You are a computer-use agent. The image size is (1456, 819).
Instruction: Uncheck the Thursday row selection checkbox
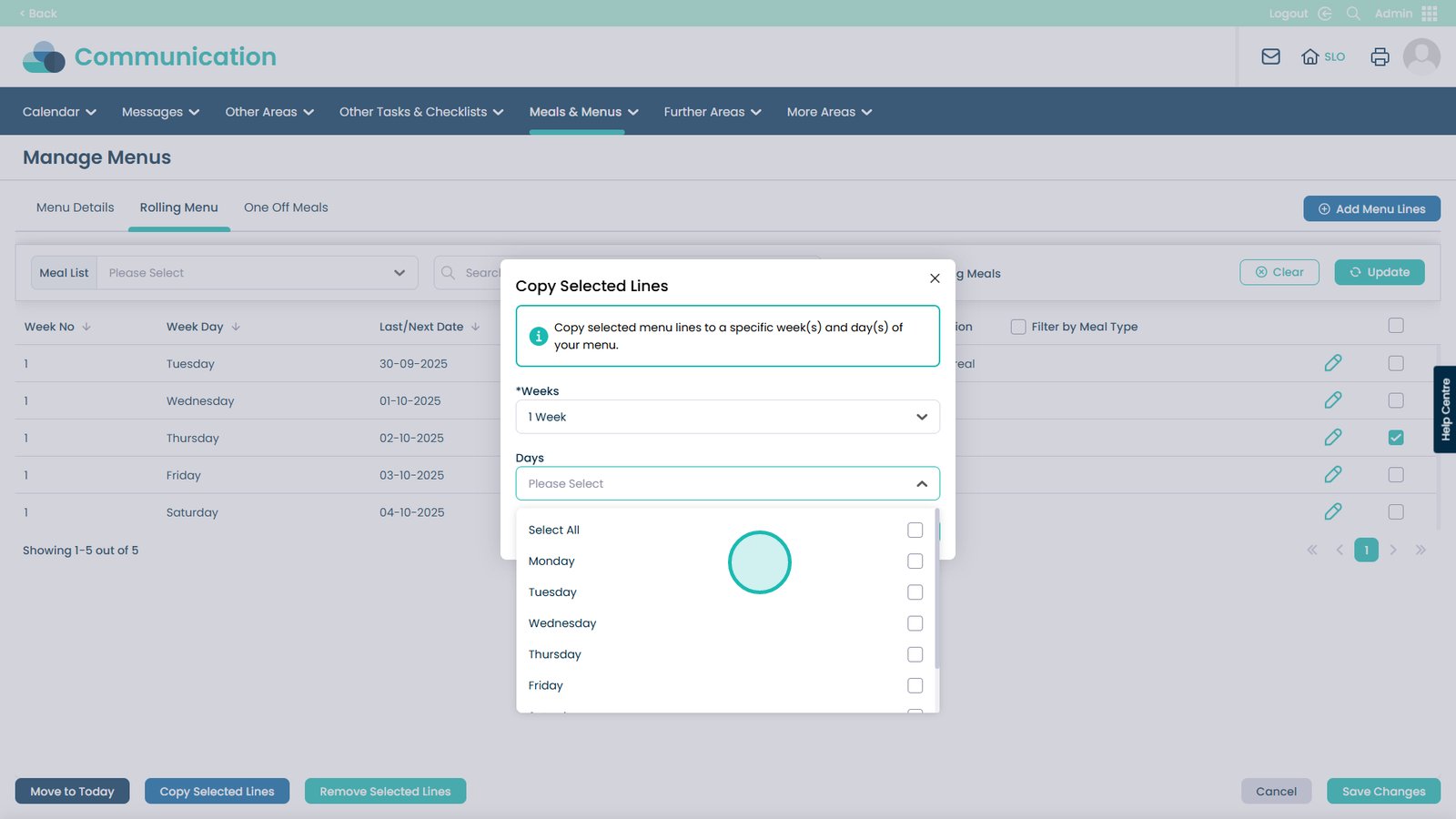tap(1395, 438)
